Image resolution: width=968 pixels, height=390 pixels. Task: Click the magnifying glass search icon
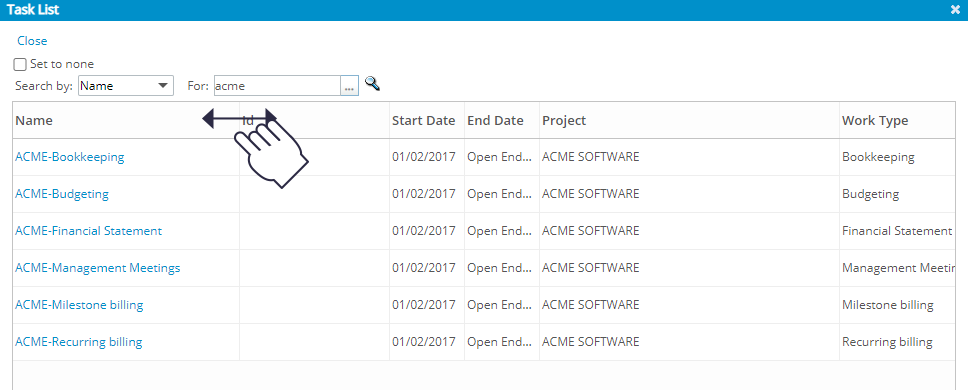tap(372, 83)
